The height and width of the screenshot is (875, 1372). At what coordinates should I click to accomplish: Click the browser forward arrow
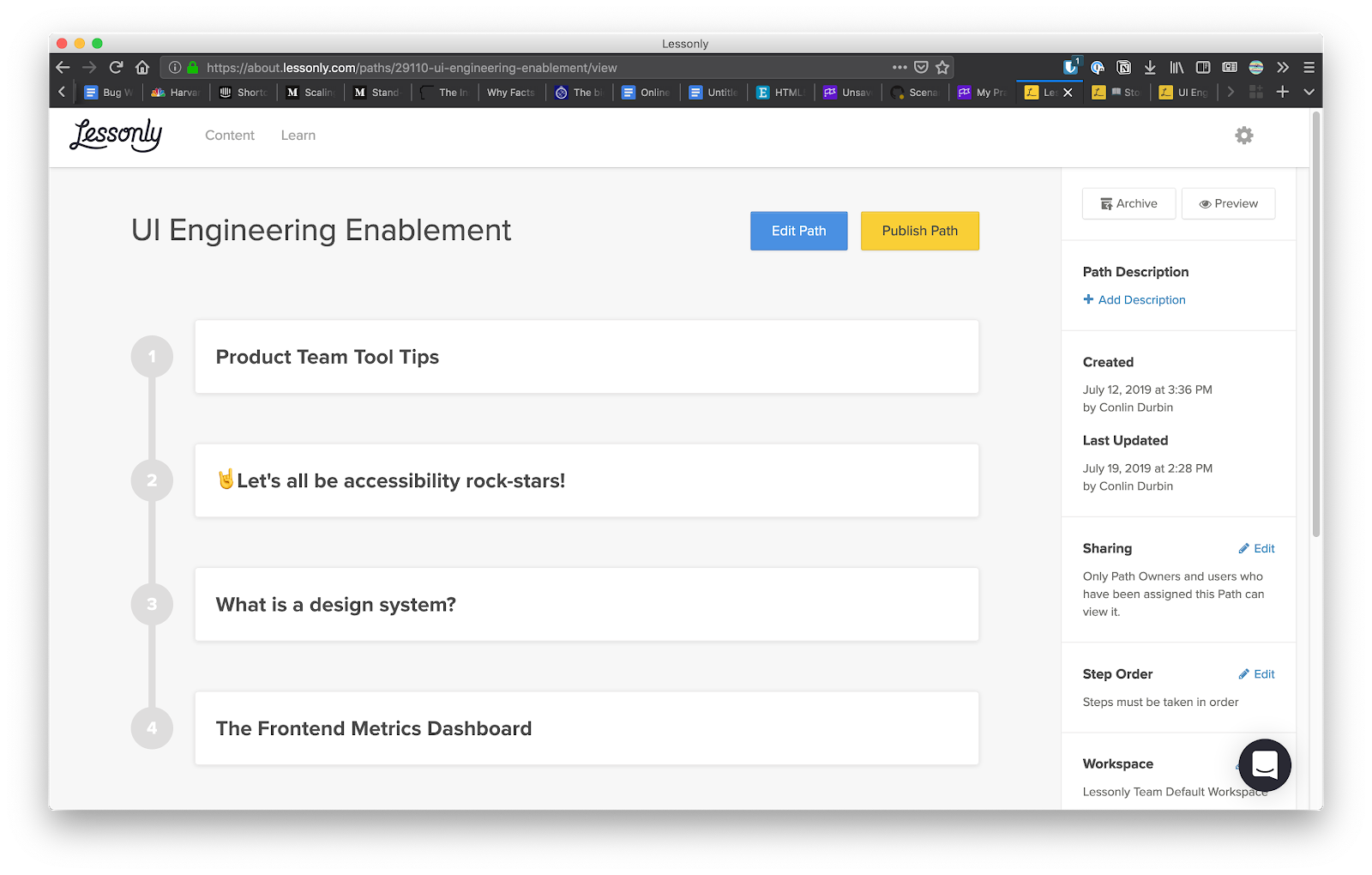coord(89,67)
